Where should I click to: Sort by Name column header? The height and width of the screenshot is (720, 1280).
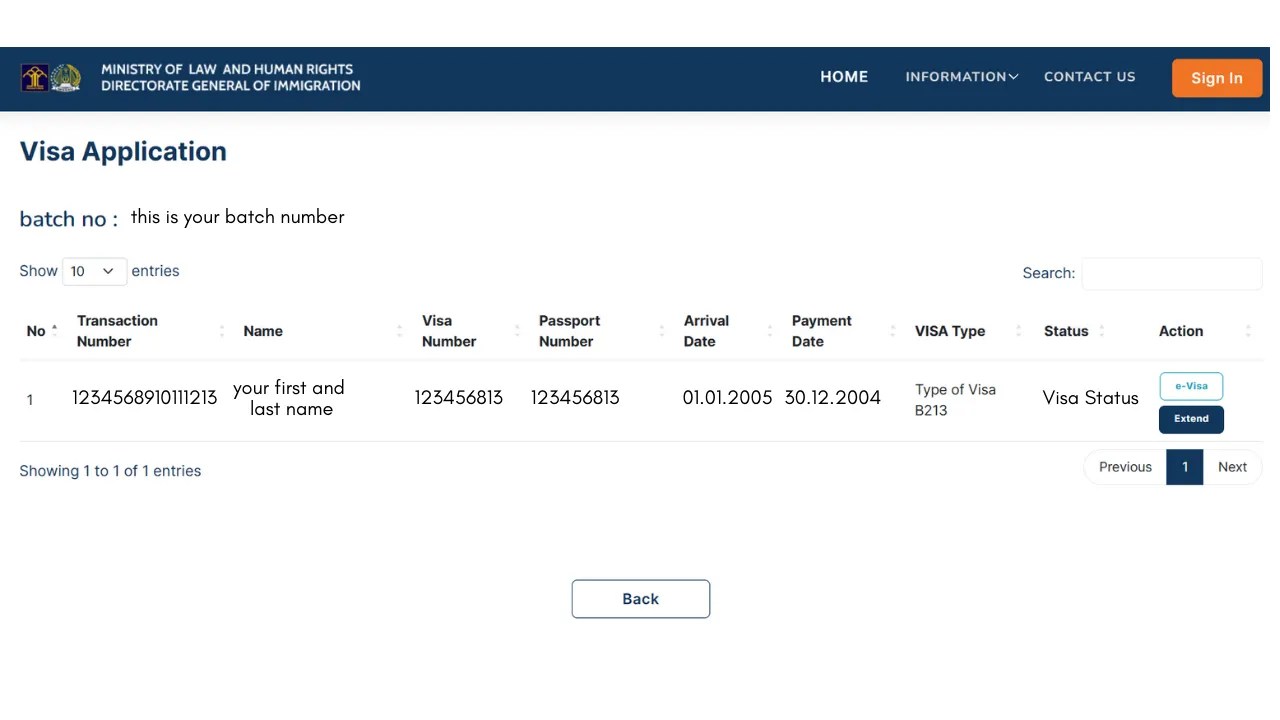322,331
